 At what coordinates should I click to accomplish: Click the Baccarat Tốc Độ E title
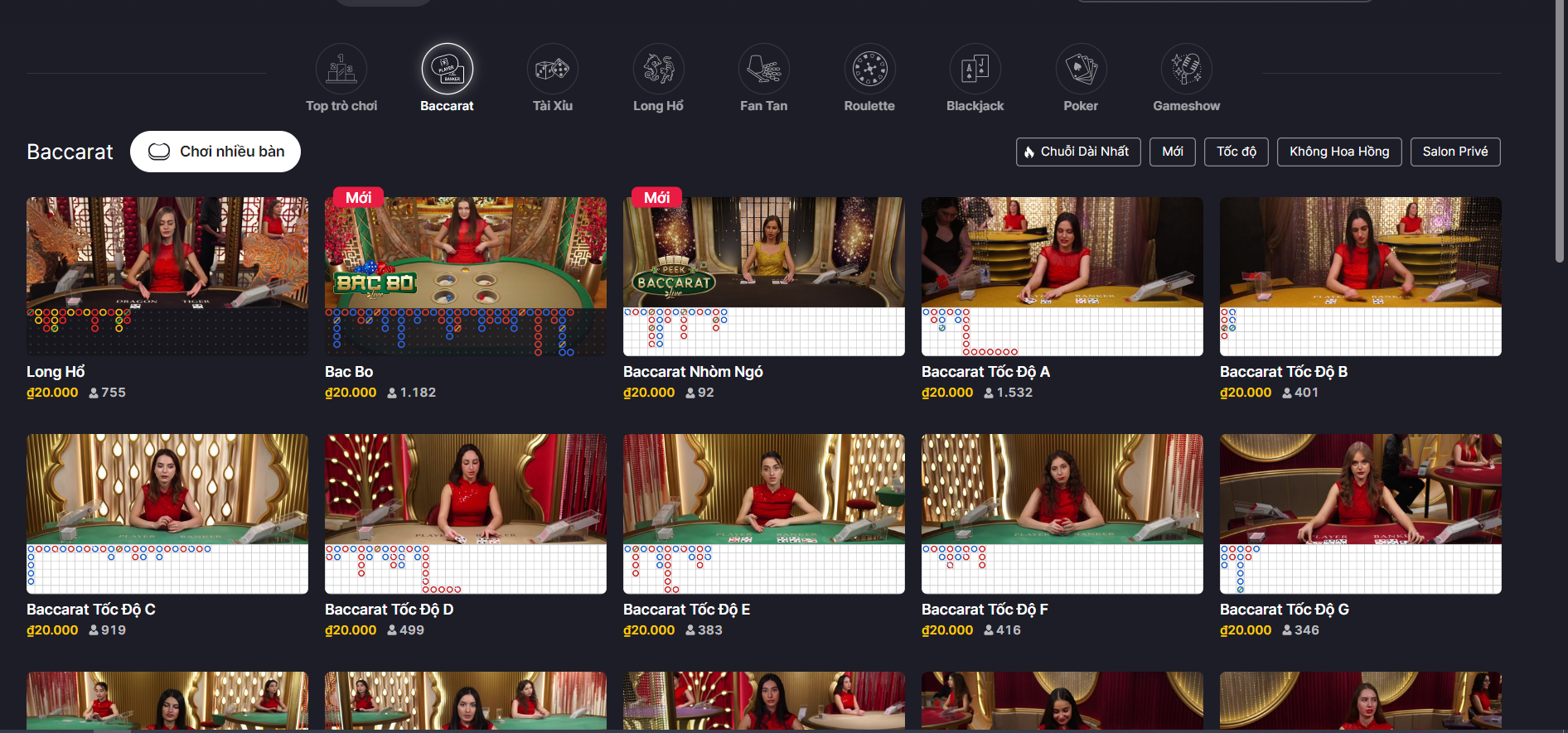pos(687,610)
